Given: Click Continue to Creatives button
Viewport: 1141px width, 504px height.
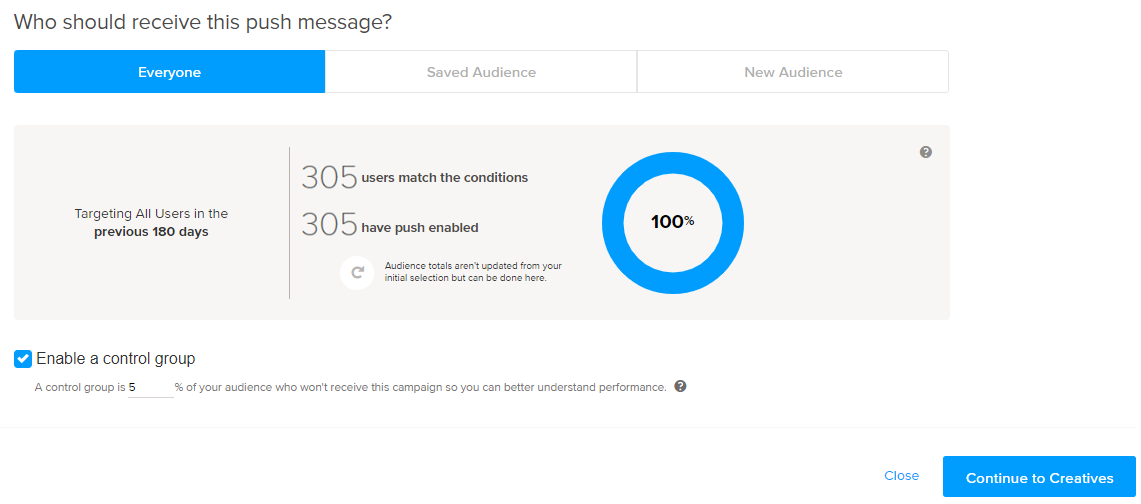Looking at the screenshot, I should tap(1039, 478).
